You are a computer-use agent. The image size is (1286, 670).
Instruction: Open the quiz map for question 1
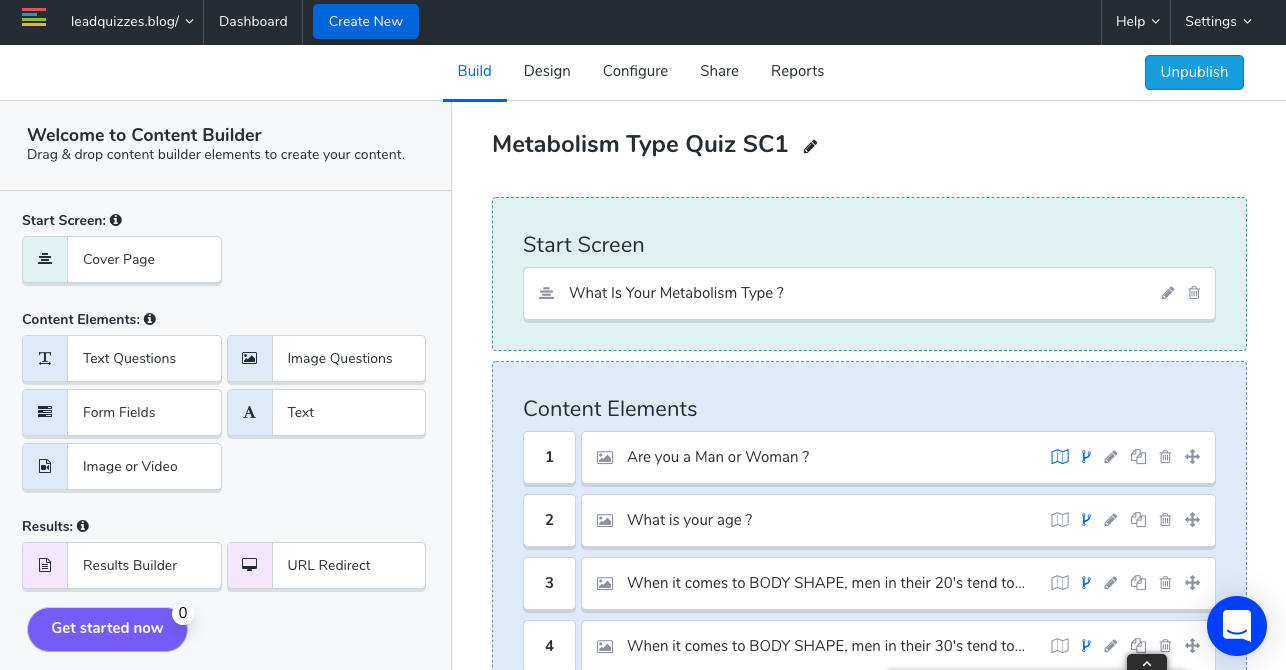click(x=1059, y=456)
